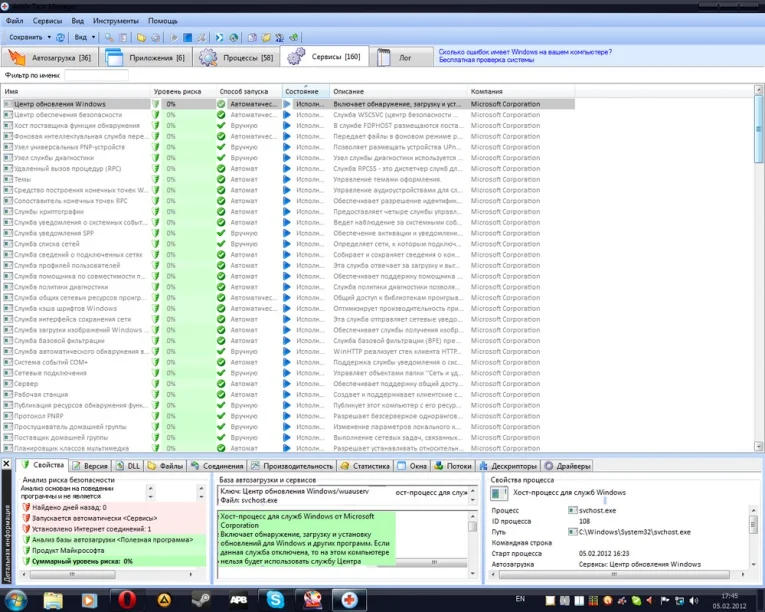Screen dimensions: 765x612
Task: Click the yellow folder icon in toolbar
Action: click(x=141, y=37)
